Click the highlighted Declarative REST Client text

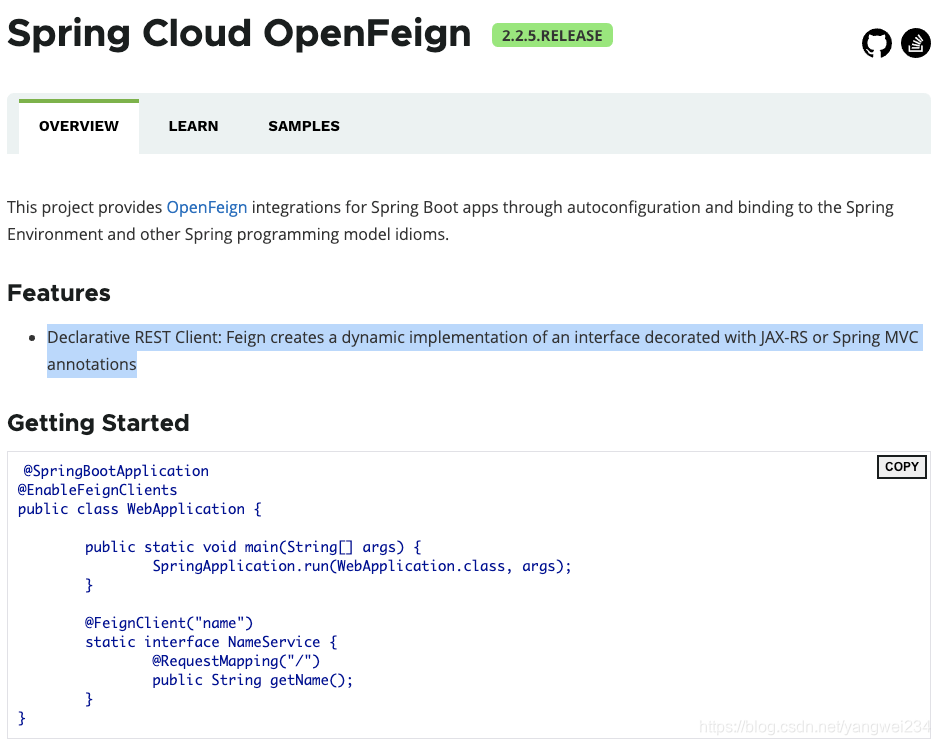[x=483, y=351]
